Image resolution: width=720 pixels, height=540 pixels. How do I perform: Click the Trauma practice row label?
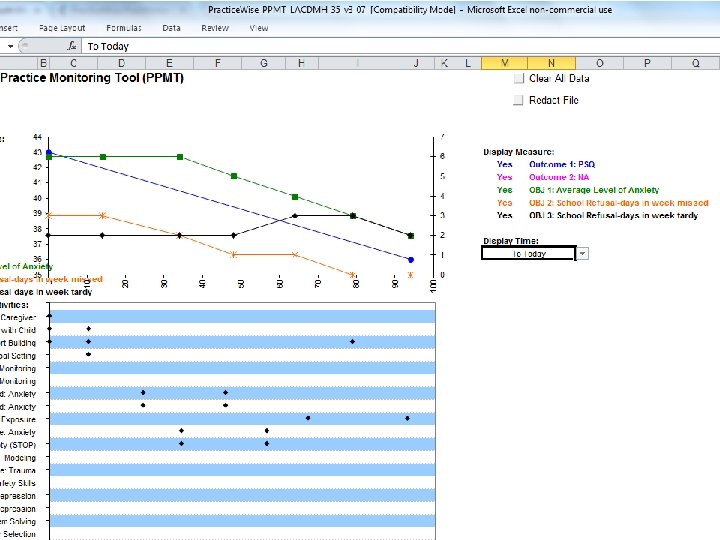[x=18, y=471]
